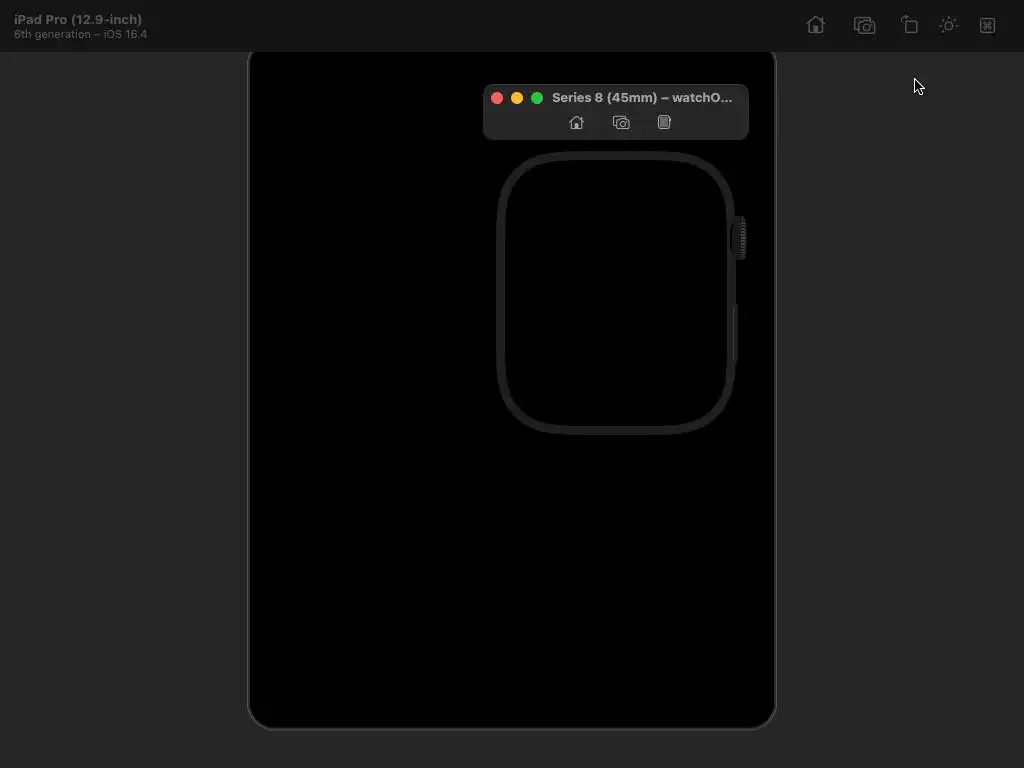Click the keyboard command icon in iPad toolbar

987,25
